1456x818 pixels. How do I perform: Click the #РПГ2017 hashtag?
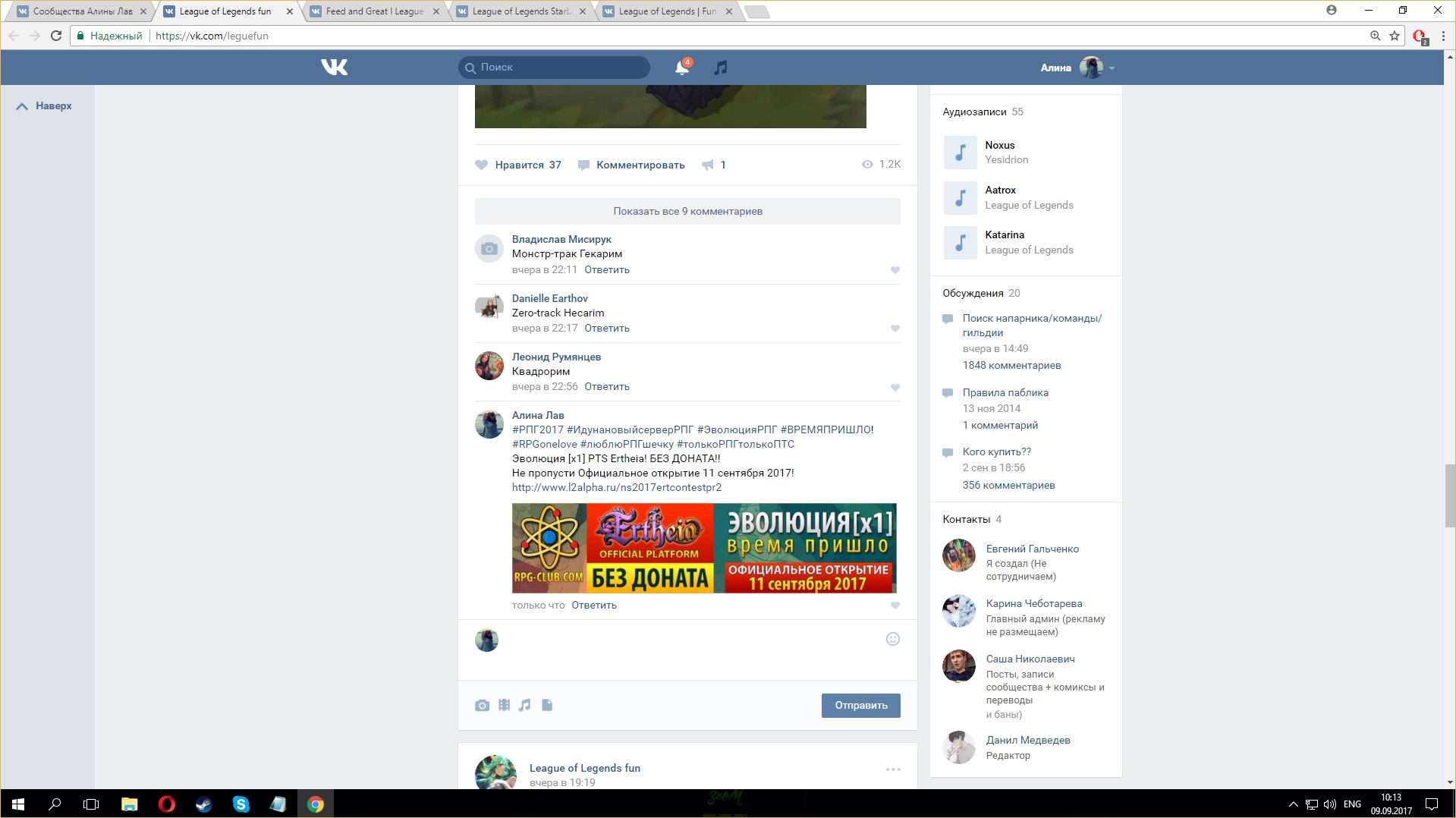click(x=537, y=430)
